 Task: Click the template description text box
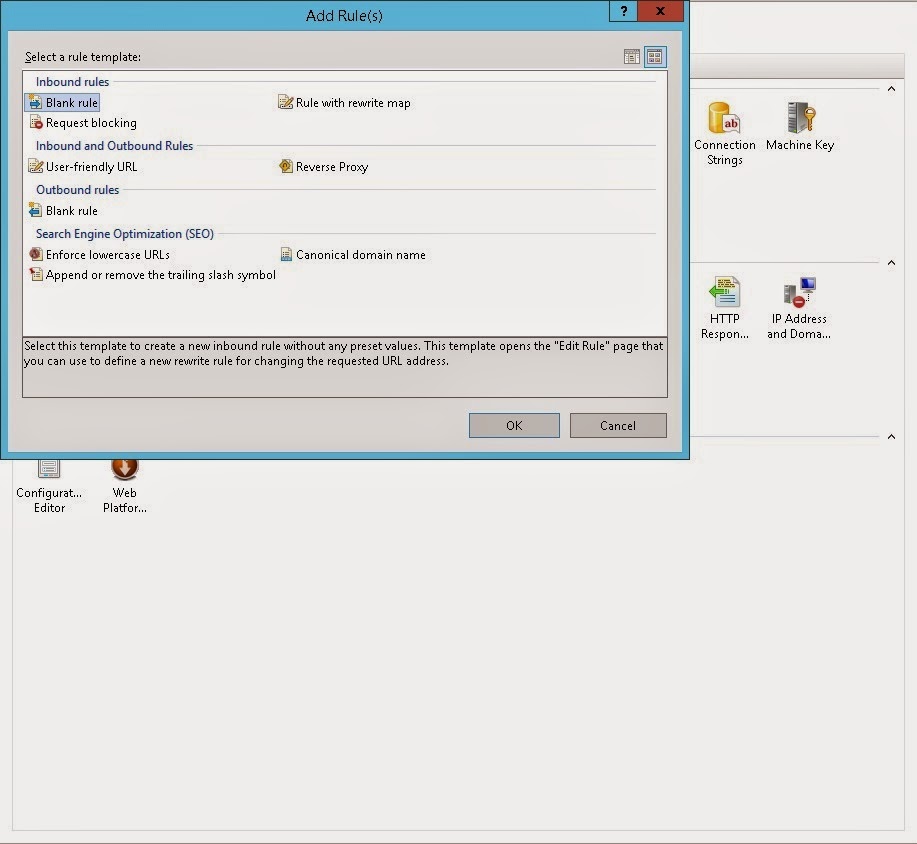(x=344, y=367)
